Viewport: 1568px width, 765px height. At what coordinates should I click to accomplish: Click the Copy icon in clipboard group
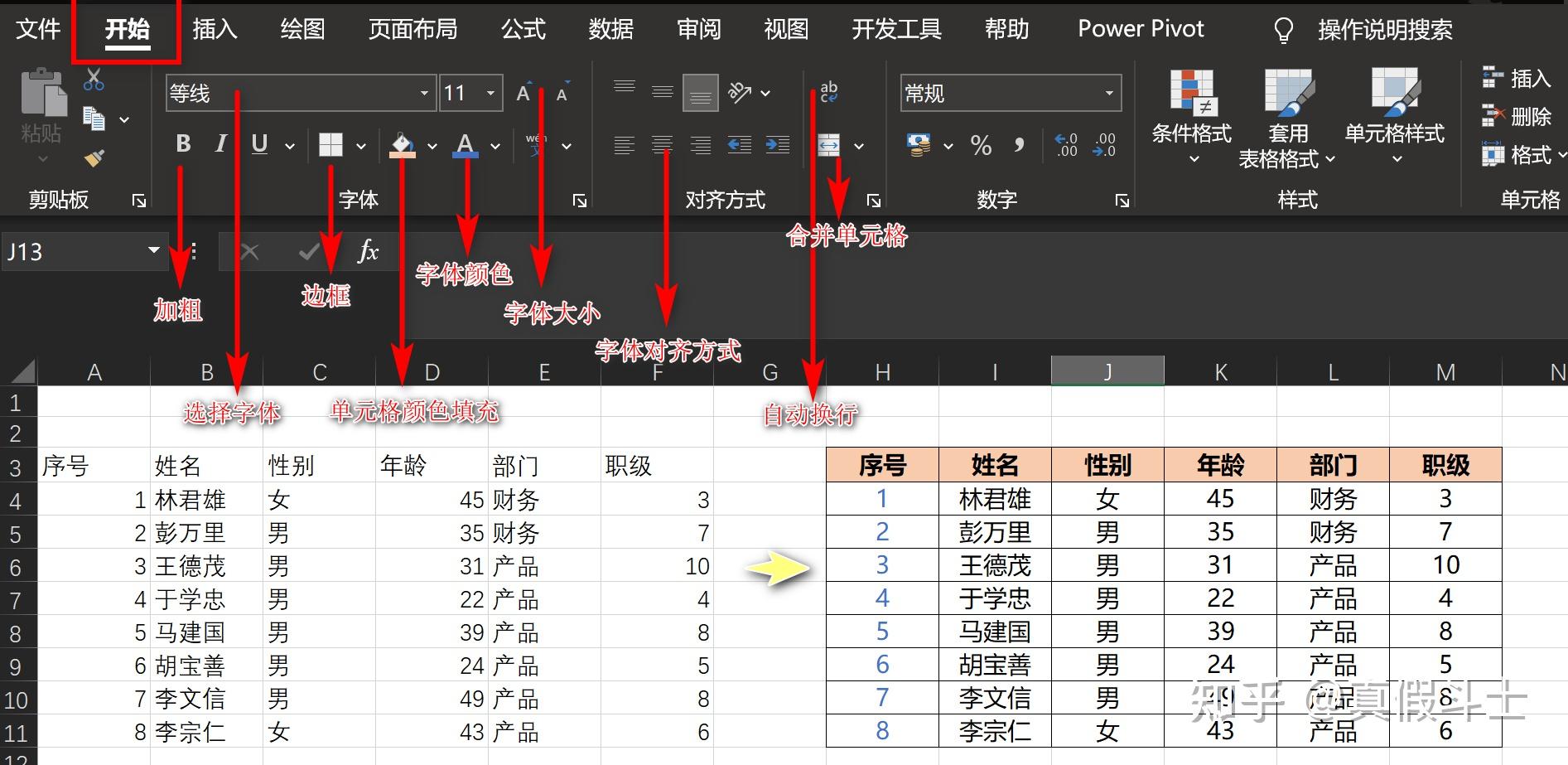point(94,119)
